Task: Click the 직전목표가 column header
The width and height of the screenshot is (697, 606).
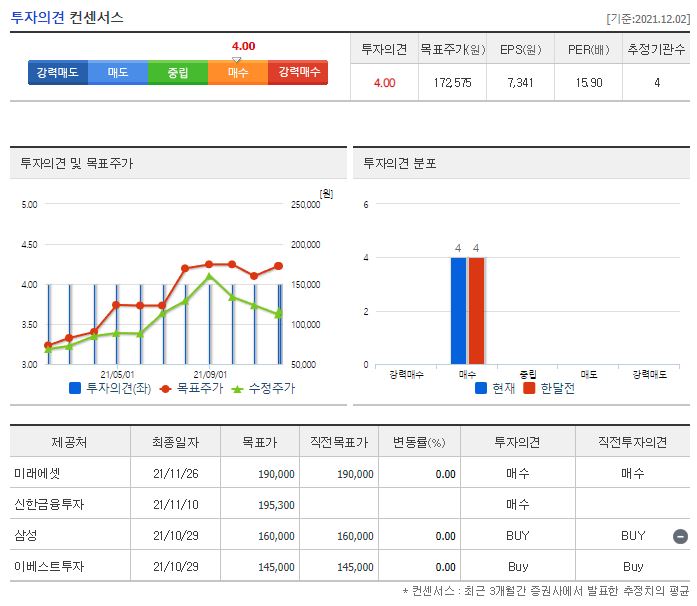Action: (339, 442)
